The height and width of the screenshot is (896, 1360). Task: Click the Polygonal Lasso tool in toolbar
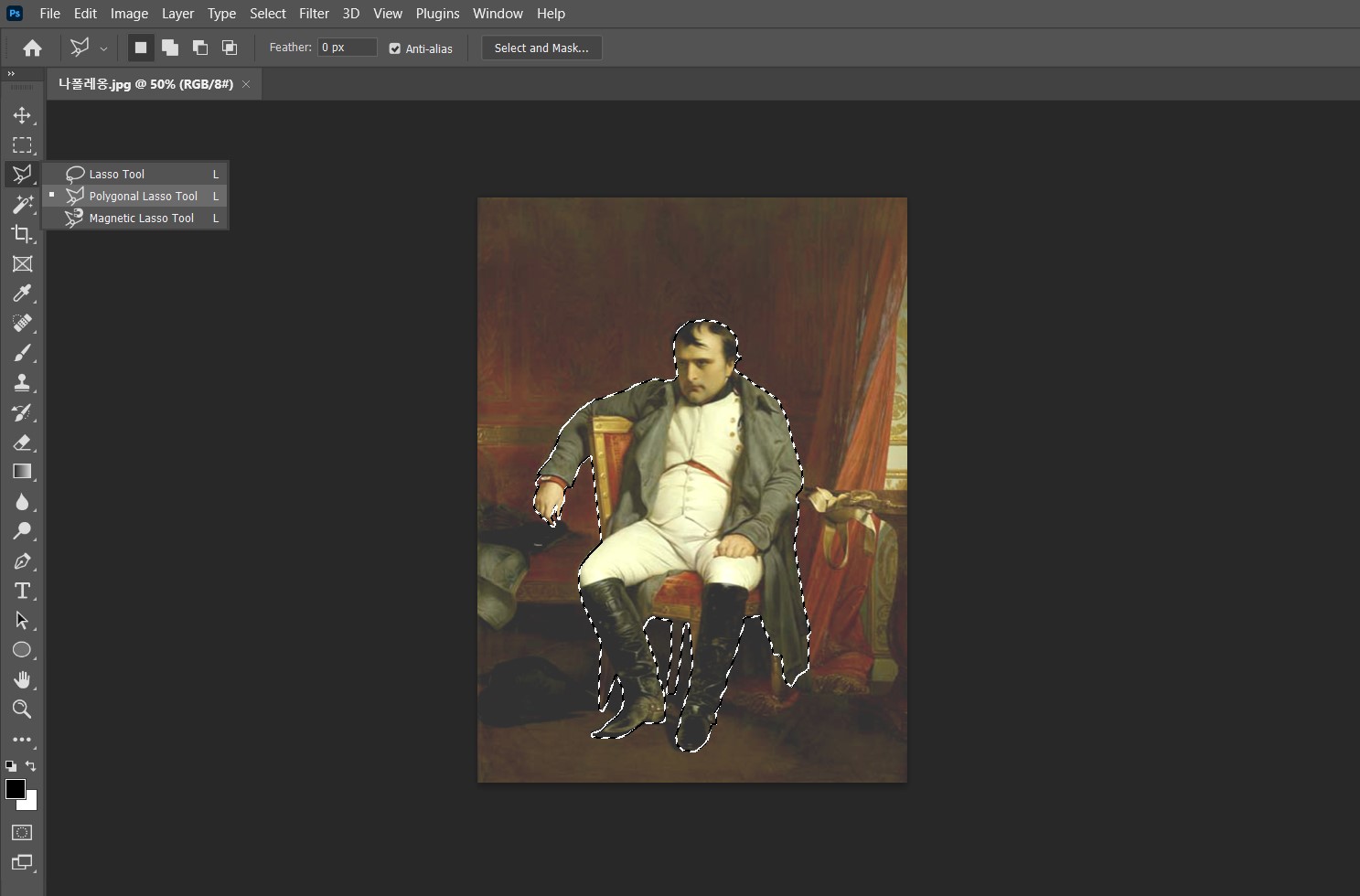pos(22,175)
